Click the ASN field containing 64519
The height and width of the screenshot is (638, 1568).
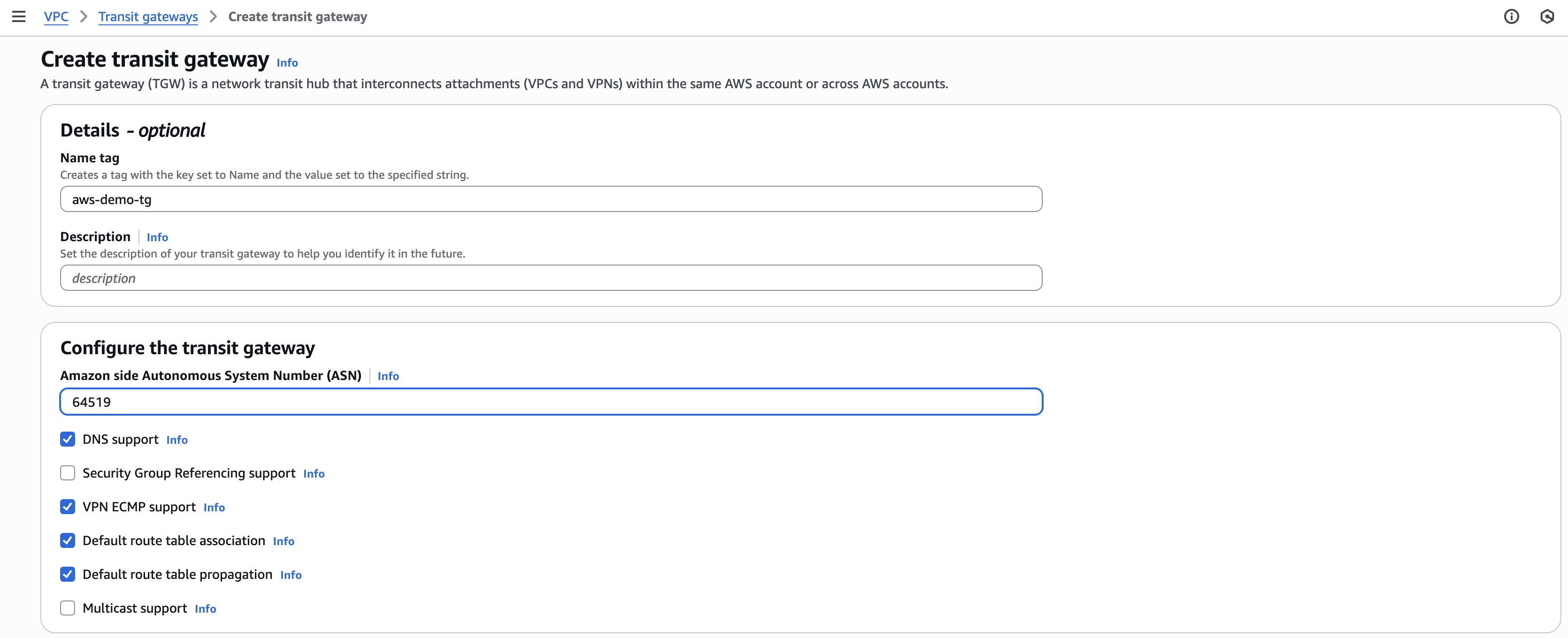coord(551,402)
